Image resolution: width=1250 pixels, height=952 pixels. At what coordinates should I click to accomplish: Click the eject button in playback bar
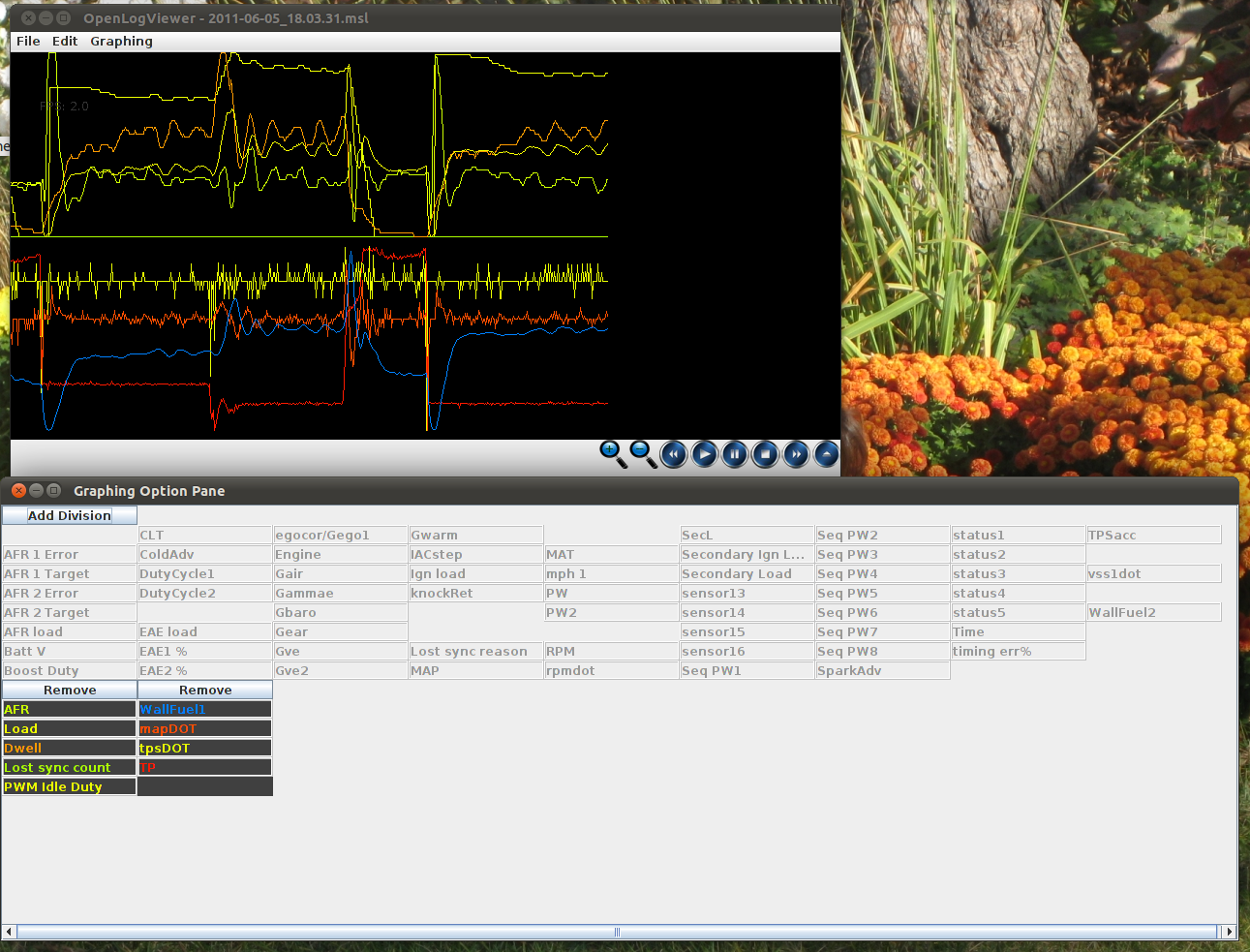(826, 453)
